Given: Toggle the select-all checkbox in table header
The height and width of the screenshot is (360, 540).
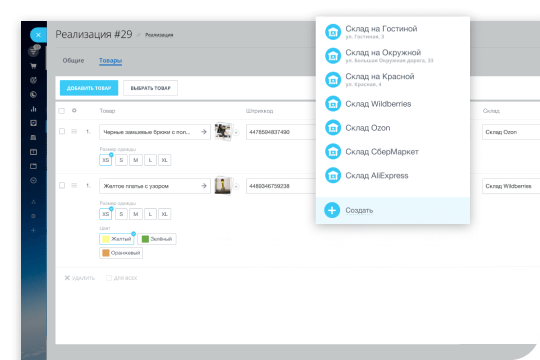Looking at the screenshot, I should coord(62,111).
